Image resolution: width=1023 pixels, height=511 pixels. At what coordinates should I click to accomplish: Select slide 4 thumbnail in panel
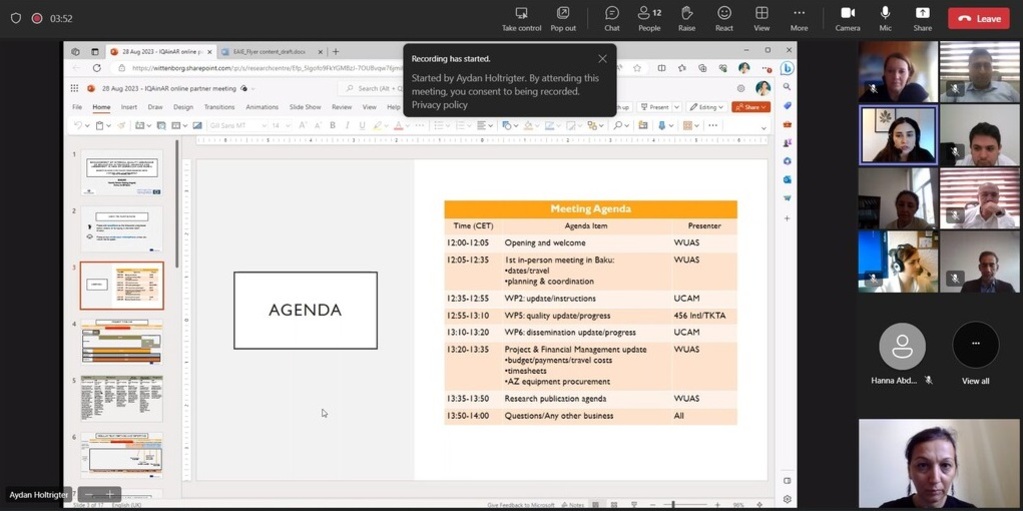(122, 342)
